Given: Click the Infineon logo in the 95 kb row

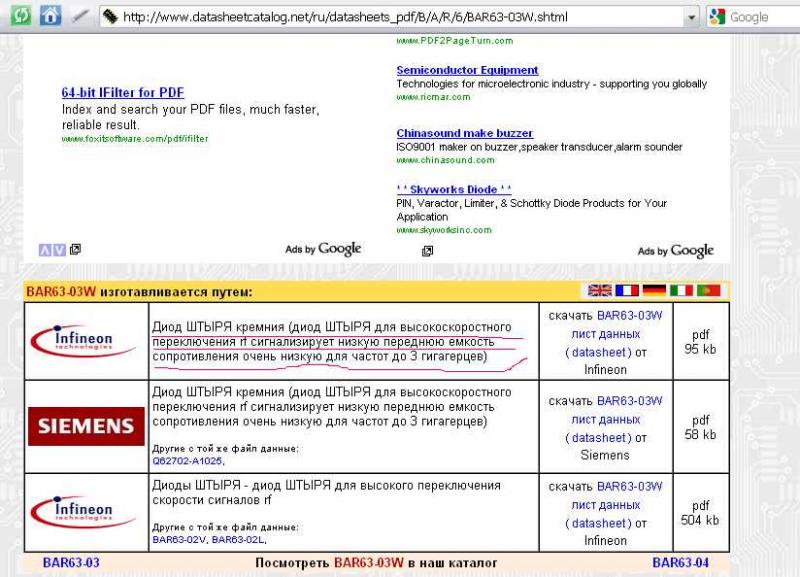Looking at the screenshot, I should [84, 341].
